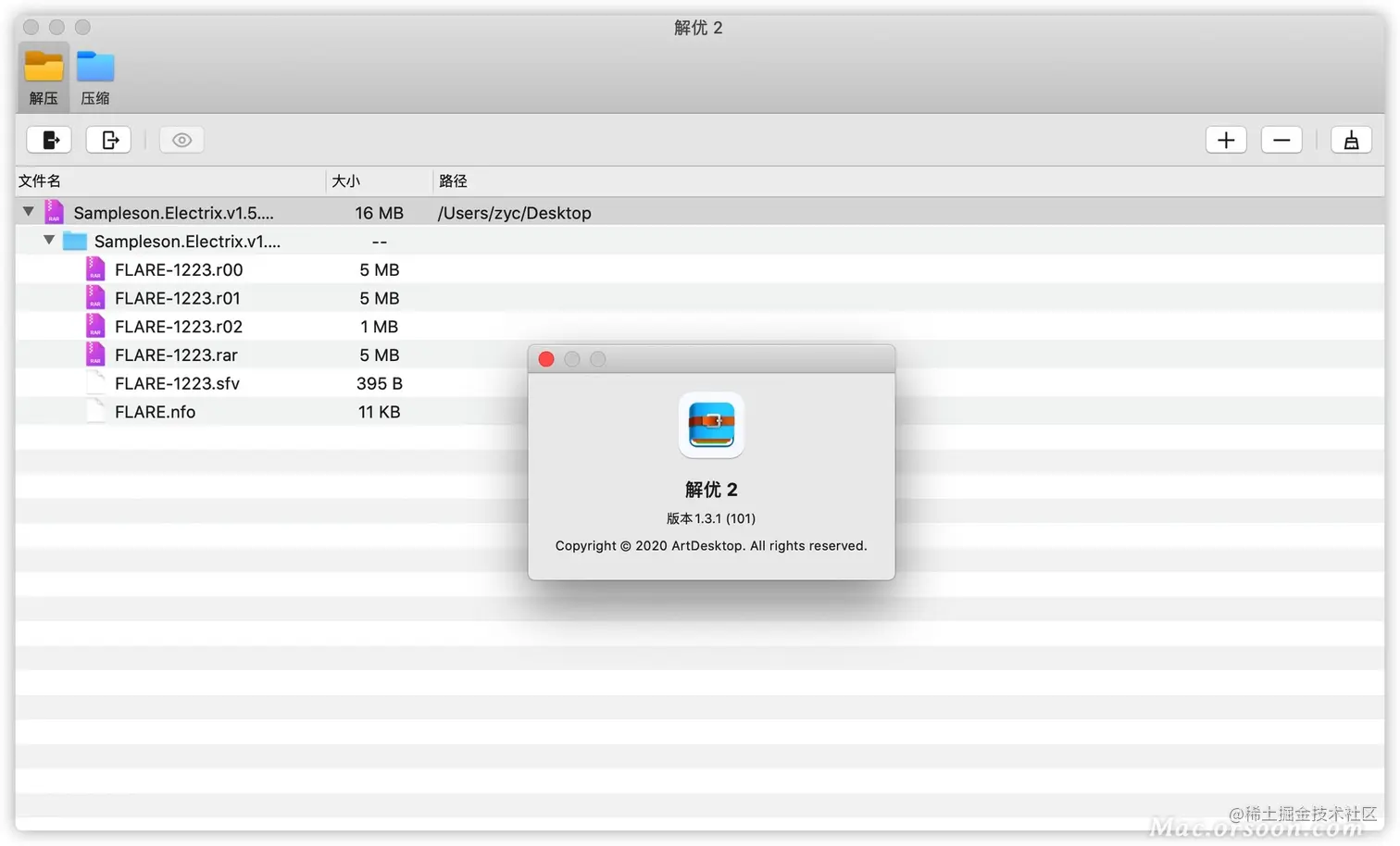Click the 395 B size value
Image resolution: width=1400 pixels, height=846 pixels.
[x=380, y=383]
